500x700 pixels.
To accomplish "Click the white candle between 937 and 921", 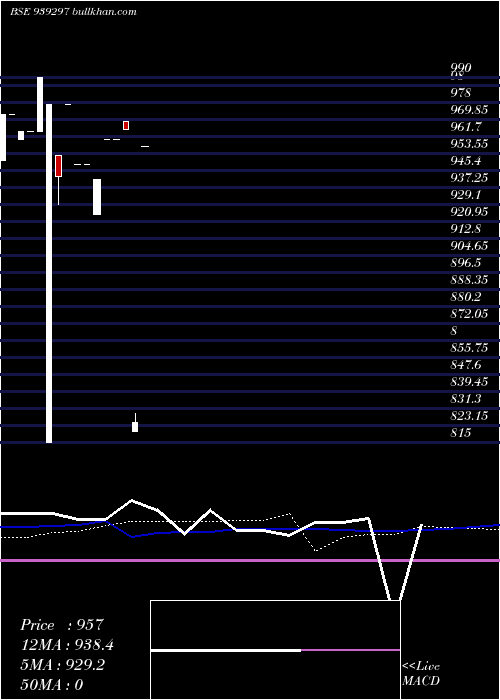I will (x=97, y=197).
